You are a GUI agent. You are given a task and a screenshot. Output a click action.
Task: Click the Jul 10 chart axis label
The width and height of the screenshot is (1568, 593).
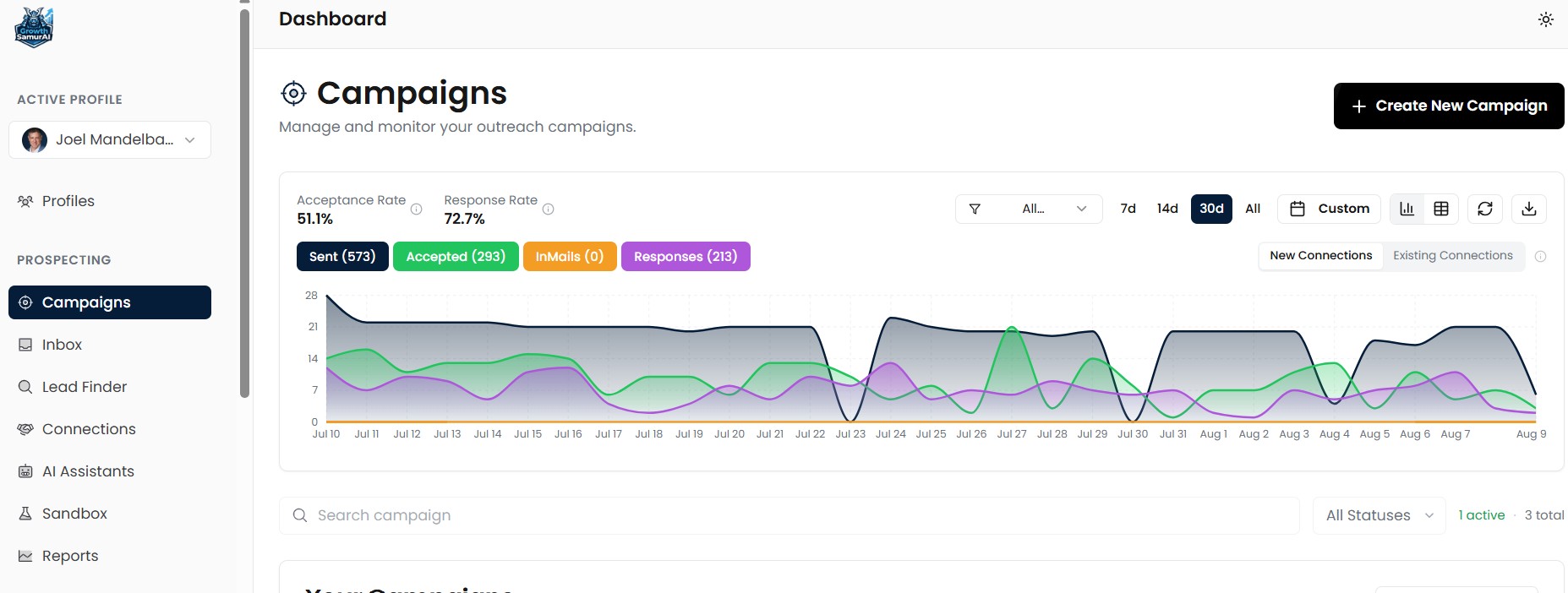(x=326, y=434)
